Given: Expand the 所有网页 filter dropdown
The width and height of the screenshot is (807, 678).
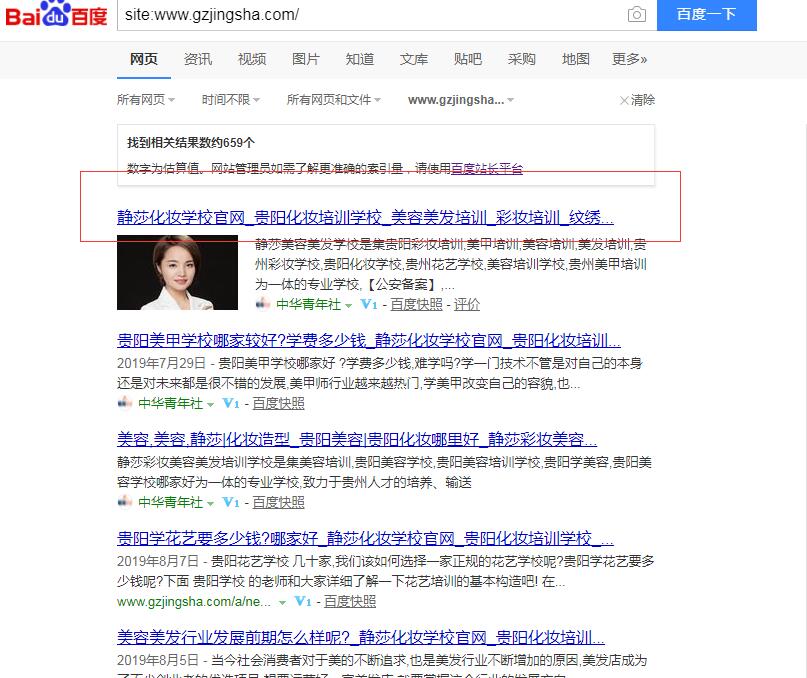Looking at the screenshot, I should [x=146, y=99].
